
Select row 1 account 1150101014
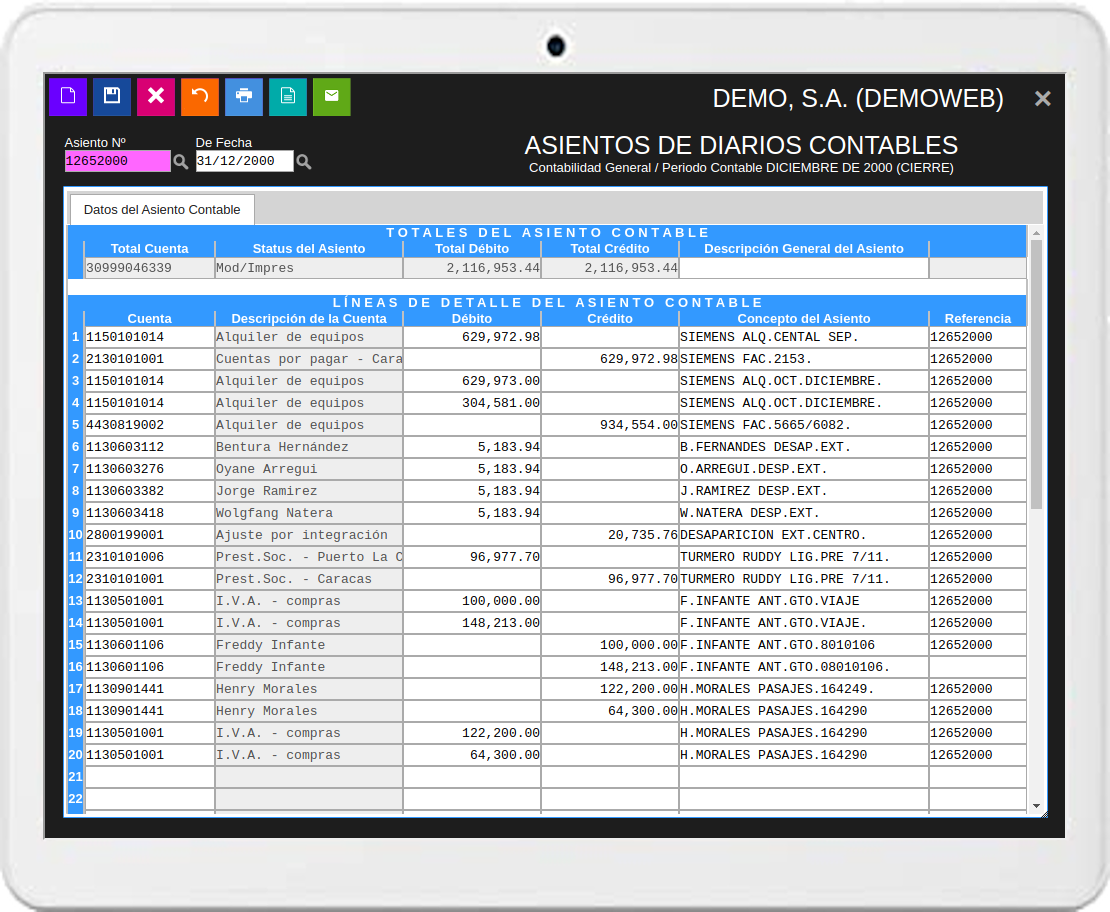pyautogui.click(x=149, y=337)
